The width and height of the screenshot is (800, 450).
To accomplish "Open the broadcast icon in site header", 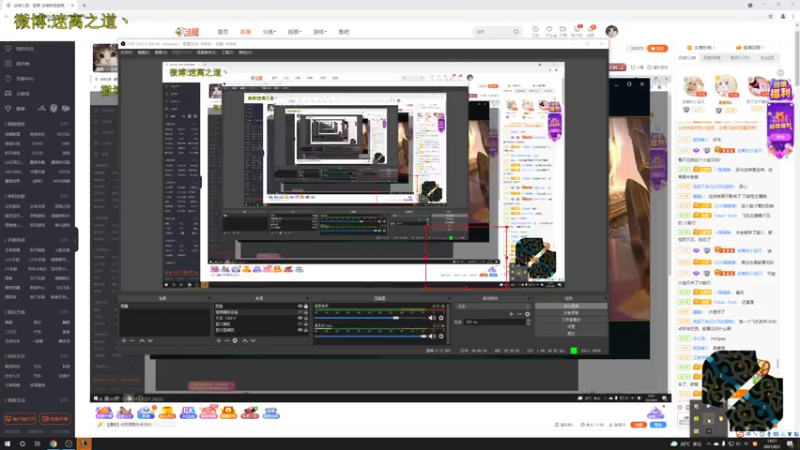I will (x=563, y=30).
